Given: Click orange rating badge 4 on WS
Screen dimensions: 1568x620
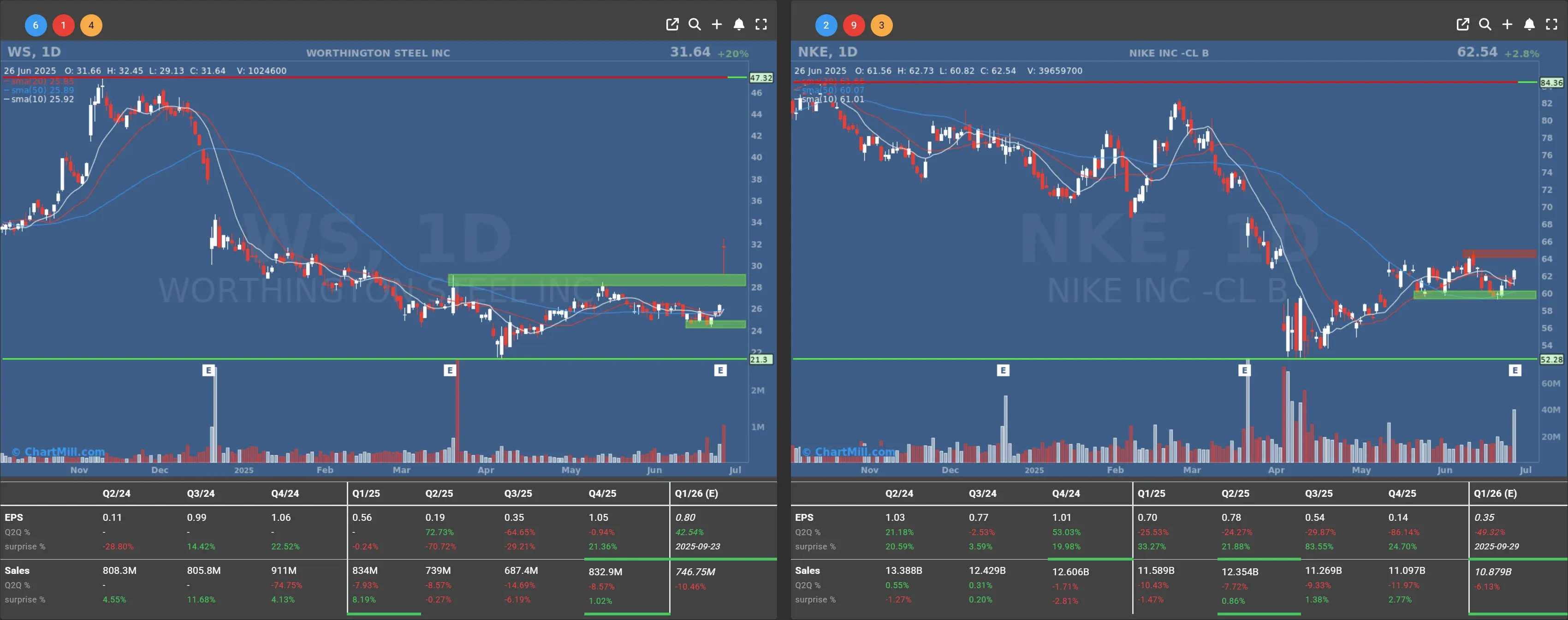Looking at the screenshot, I should pos(91,25).
